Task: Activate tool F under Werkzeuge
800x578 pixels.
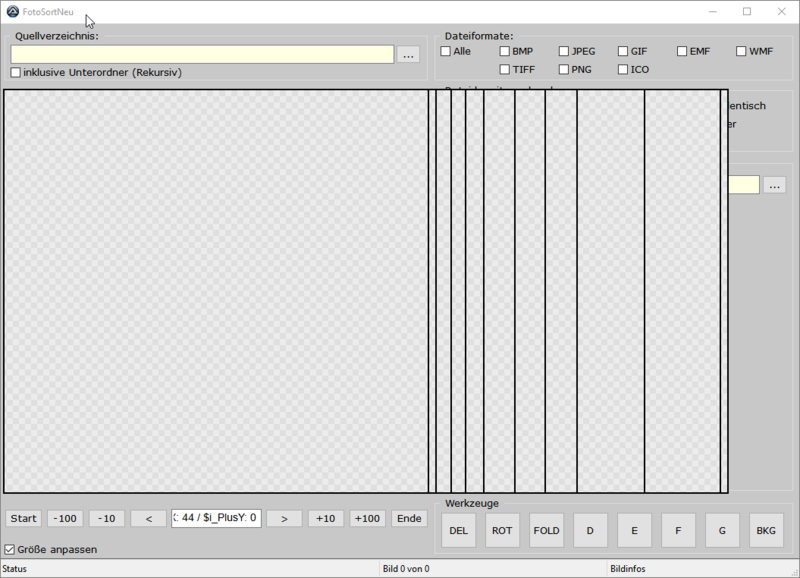Action: 678,530
